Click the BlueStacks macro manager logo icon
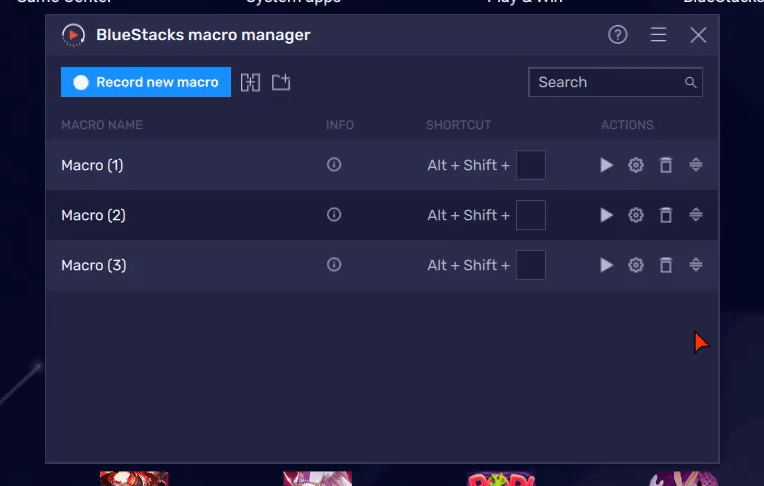764x486 pixels. coord(74,35)
